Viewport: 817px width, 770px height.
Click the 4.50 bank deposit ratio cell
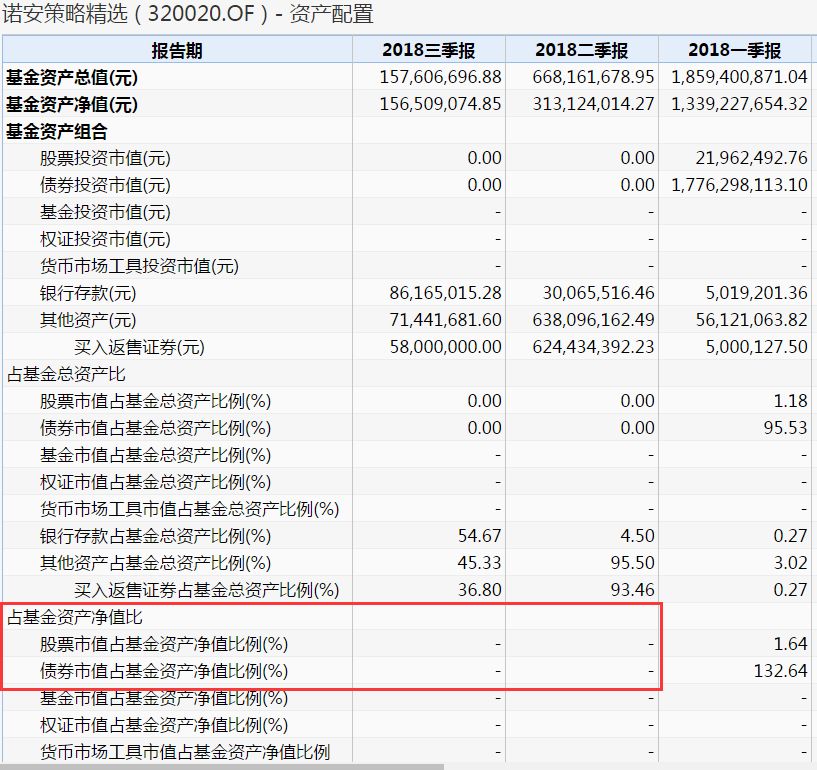coord(637,536)
